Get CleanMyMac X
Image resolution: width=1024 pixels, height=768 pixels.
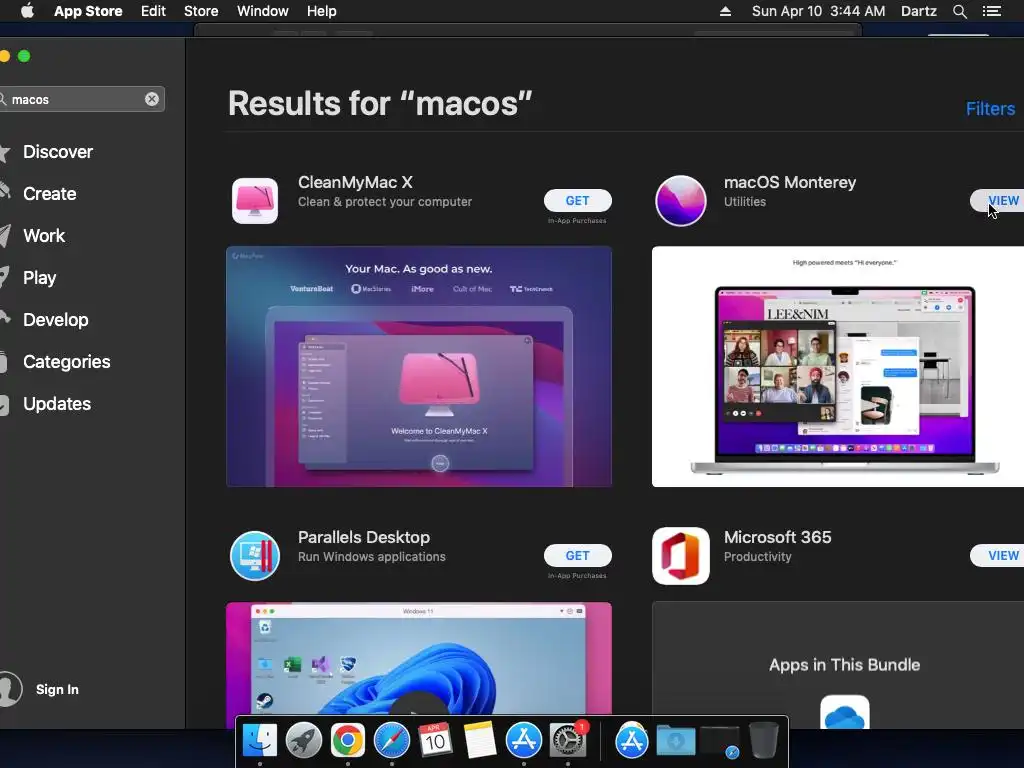[577, 200]
